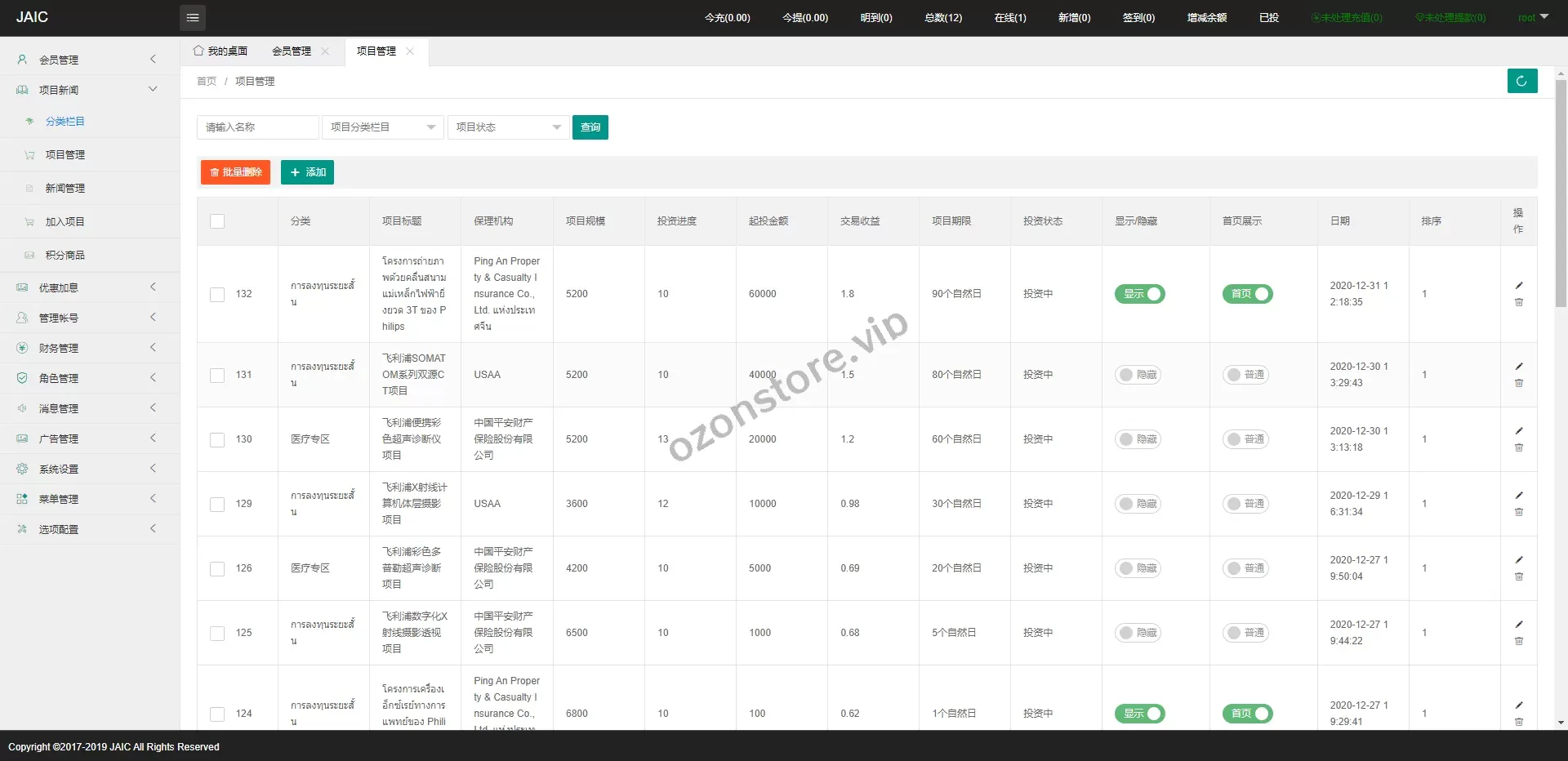Open 新闻管理 in the sidebar

(x=65, y=188)
